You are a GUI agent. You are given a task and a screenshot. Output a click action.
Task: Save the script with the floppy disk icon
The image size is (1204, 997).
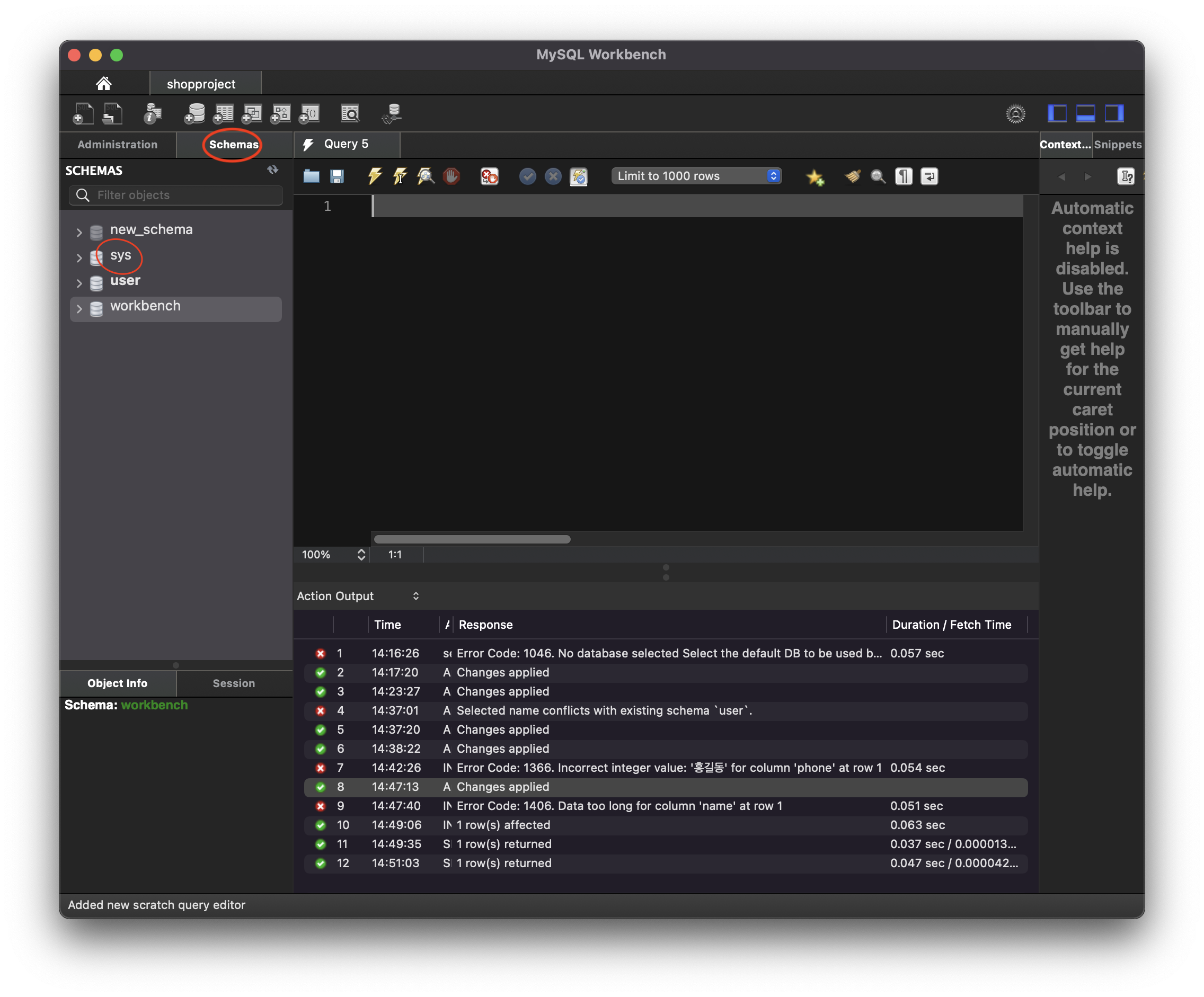(337, 176)
